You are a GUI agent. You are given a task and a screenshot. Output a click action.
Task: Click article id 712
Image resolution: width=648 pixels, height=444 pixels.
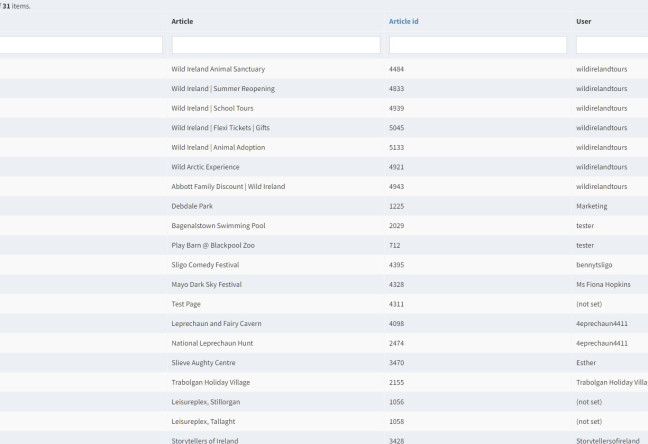[x=395, y=245]
